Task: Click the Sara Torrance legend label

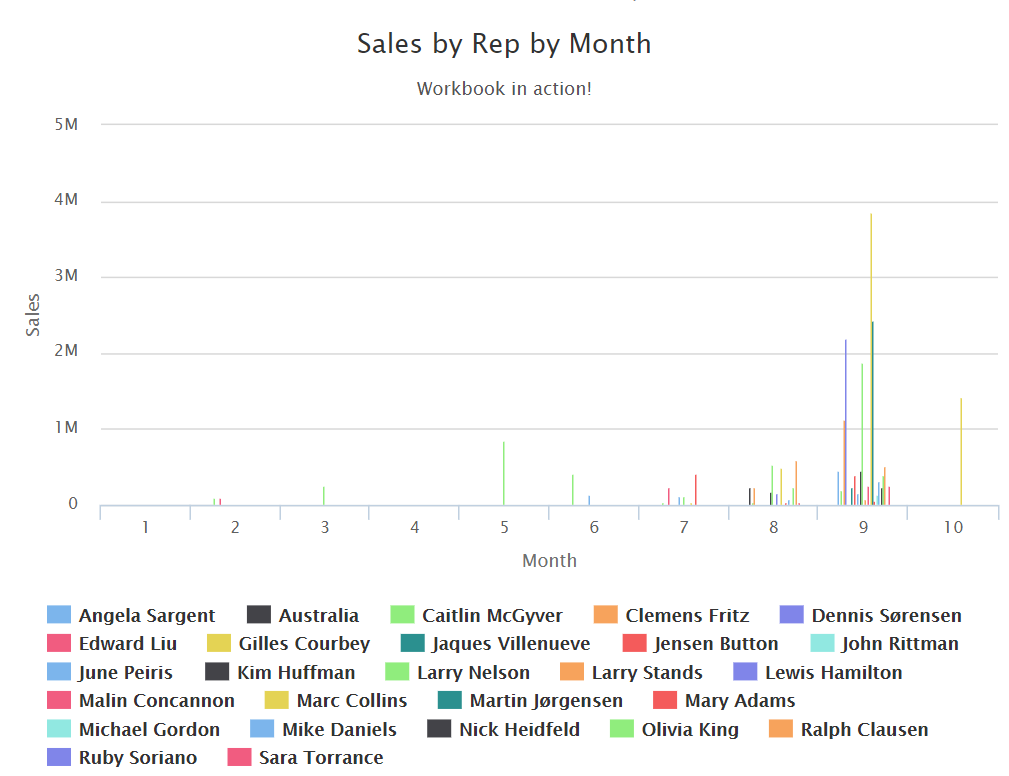Action: pyautogui.click(x=320, y=758)
